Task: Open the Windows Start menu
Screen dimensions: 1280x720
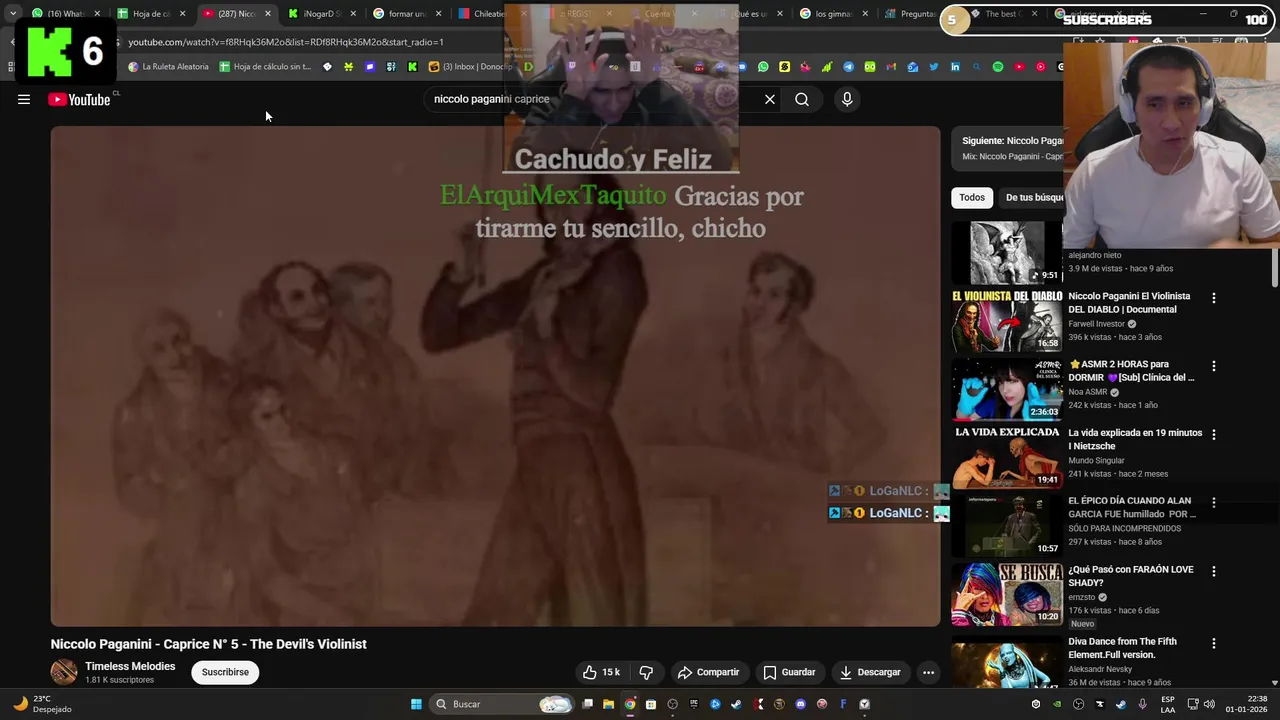Action: coord(416,704)
